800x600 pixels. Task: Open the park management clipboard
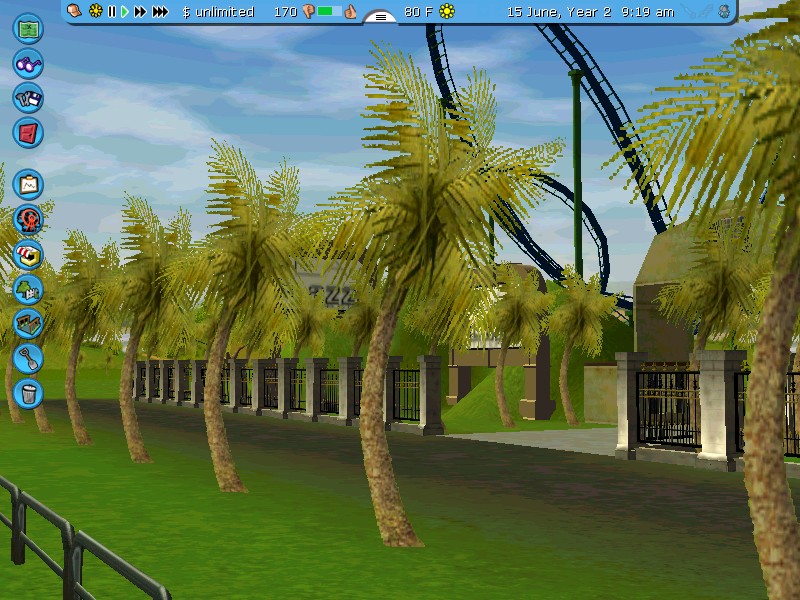[x=28, y=185]
